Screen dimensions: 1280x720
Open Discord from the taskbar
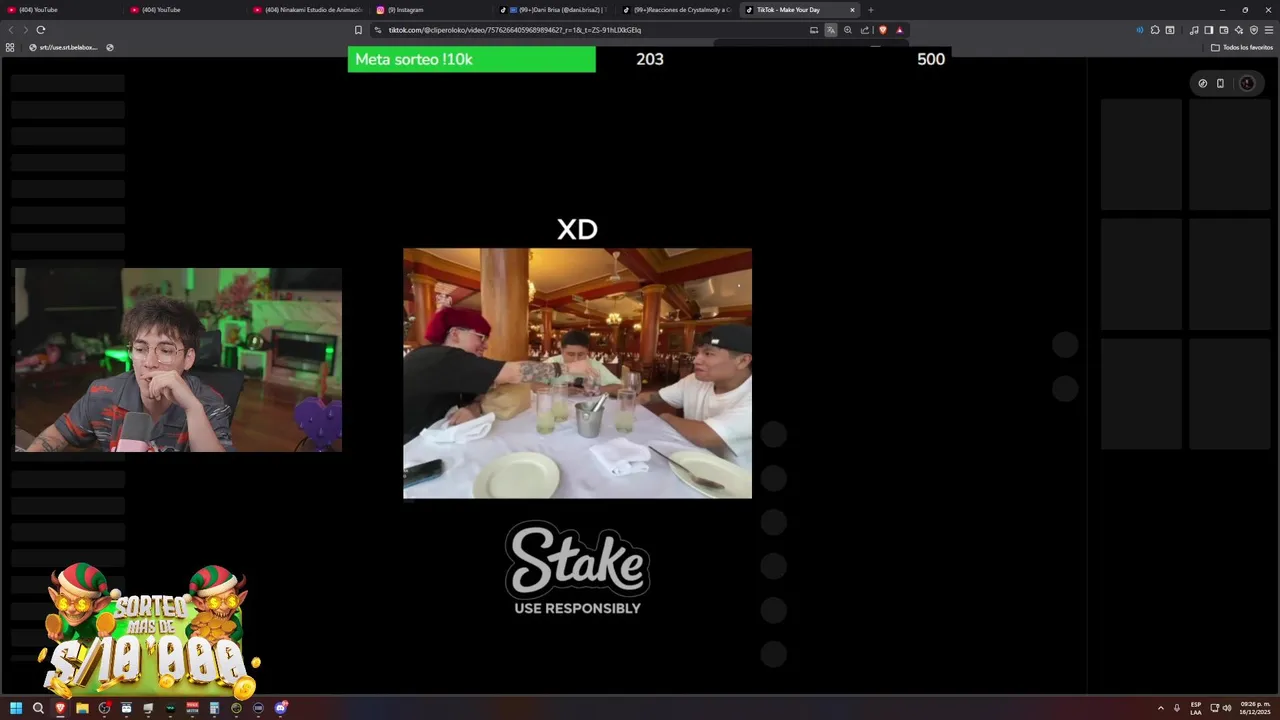(281, 708)
